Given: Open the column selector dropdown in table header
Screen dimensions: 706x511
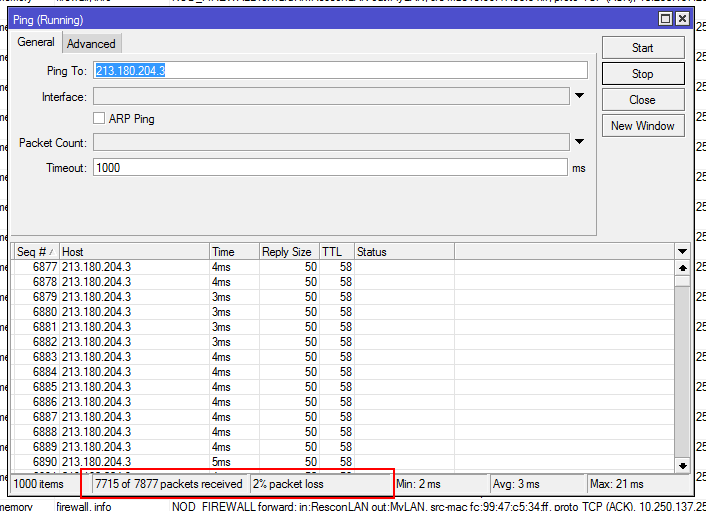Looking at the screenshot, I should pyautogui.click(x=683, y=252).
